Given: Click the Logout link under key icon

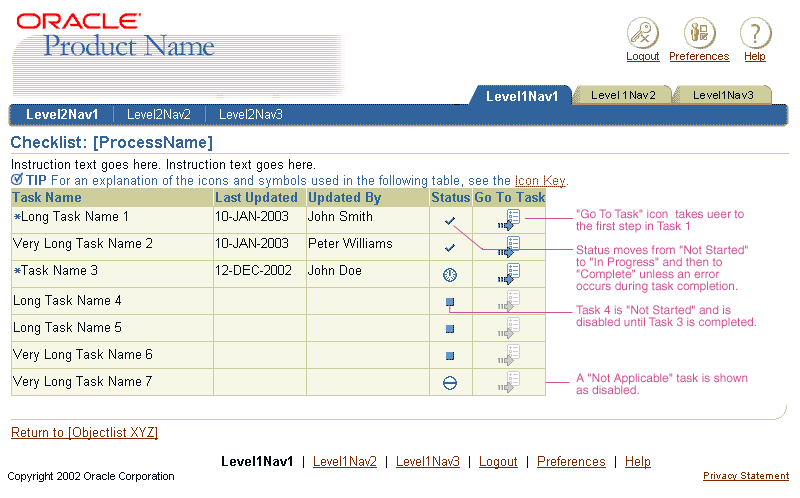Looking at the screenshot, I should coord(643,56).
